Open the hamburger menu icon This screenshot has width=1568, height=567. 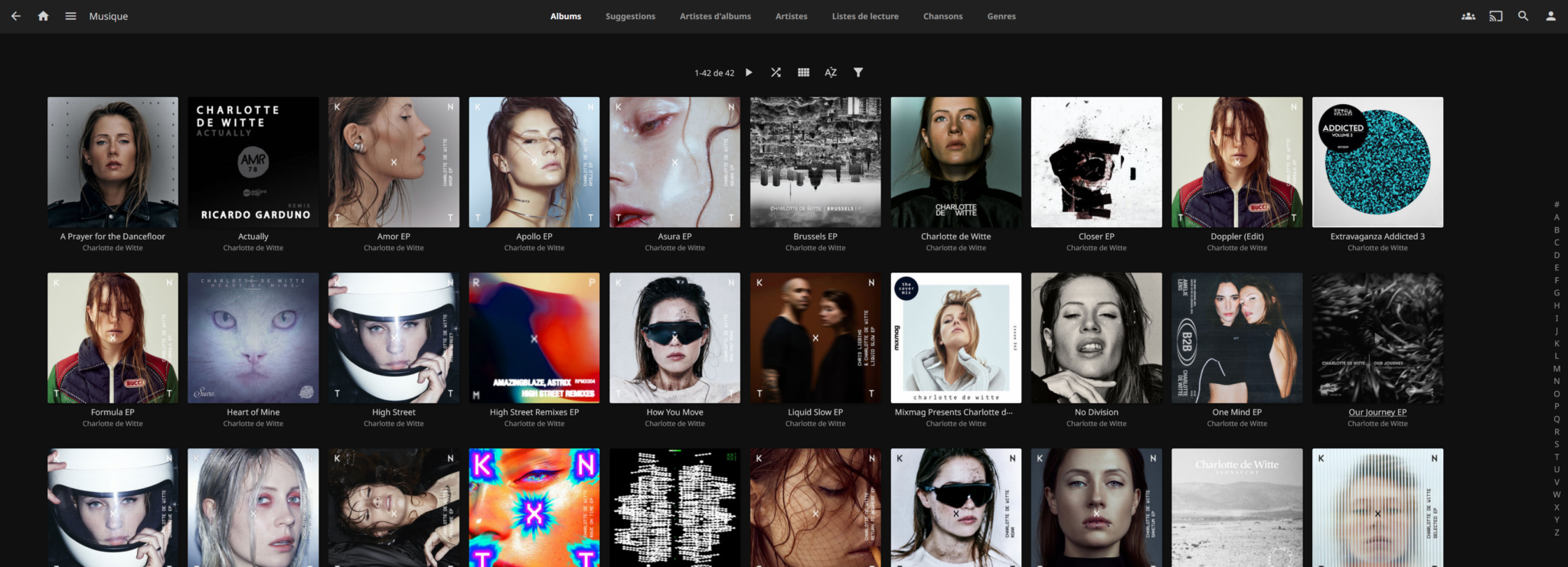pyautogui.click(x=70, y=16)
